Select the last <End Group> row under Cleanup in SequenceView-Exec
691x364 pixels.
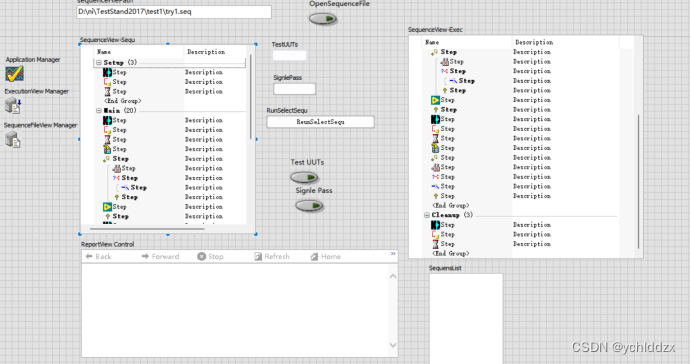tap(450, 253)
